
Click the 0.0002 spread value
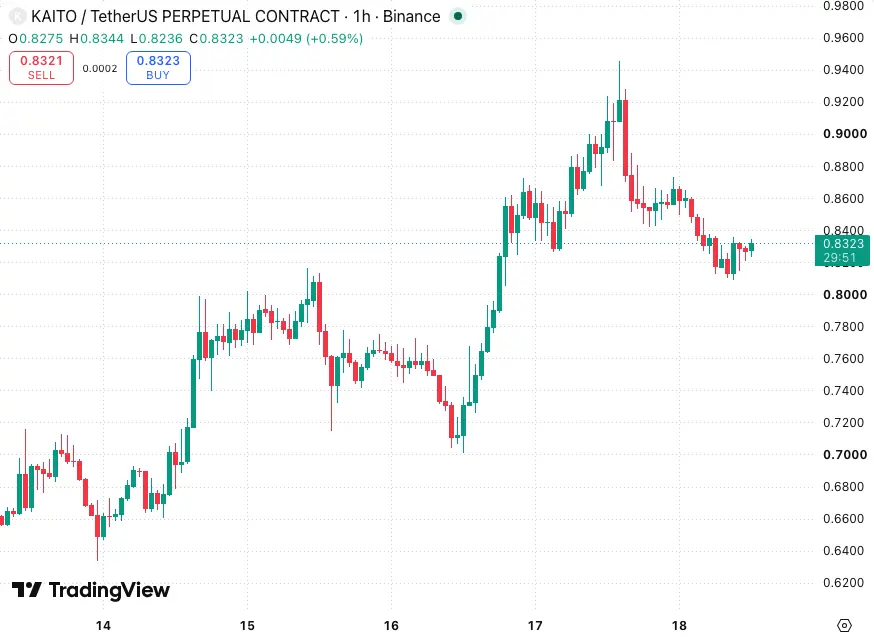100,69
